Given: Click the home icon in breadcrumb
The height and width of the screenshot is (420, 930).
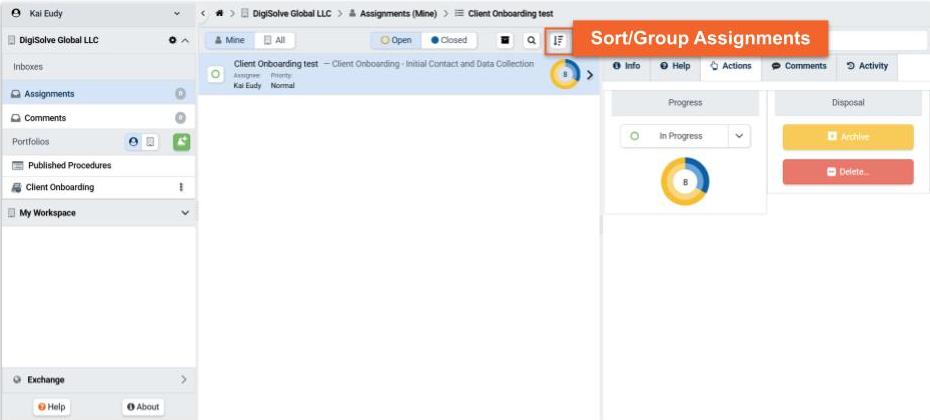Looking at the screenshot, I should [219, 13].
